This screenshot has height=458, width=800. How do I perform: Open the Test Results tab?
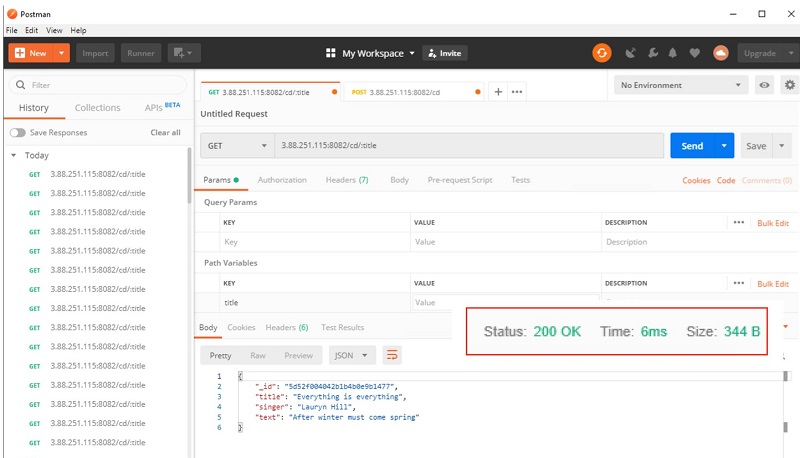tap(342, 327)
